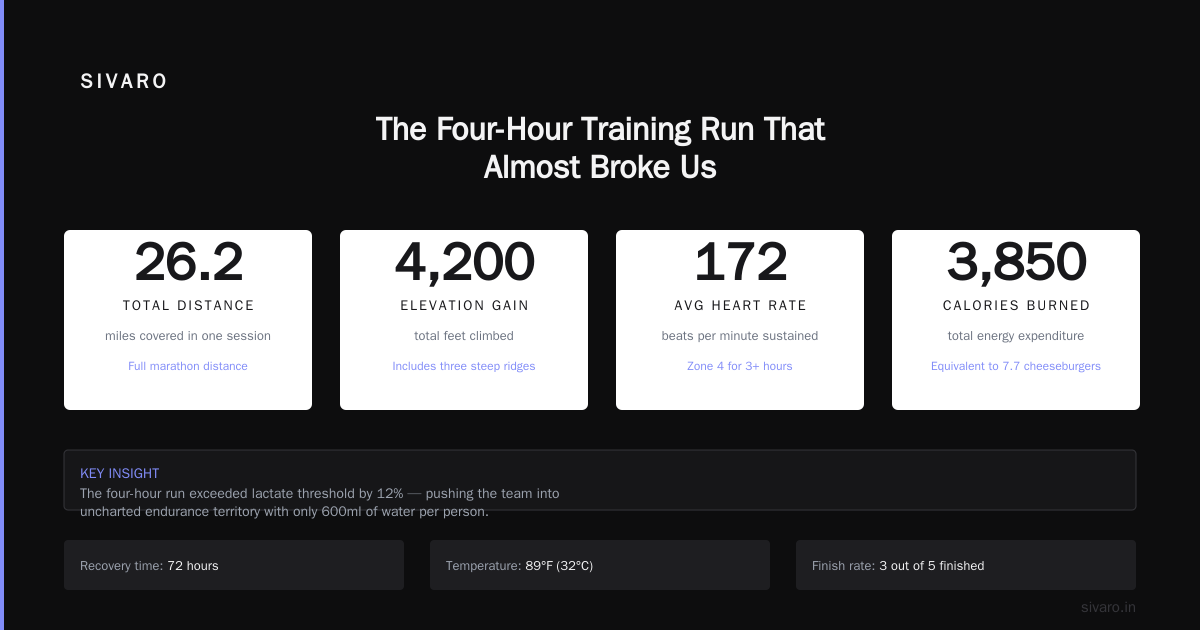
Task: Click the 'Finish rate: 3 out of 5 finished' box
Action: tap(966, 565)
